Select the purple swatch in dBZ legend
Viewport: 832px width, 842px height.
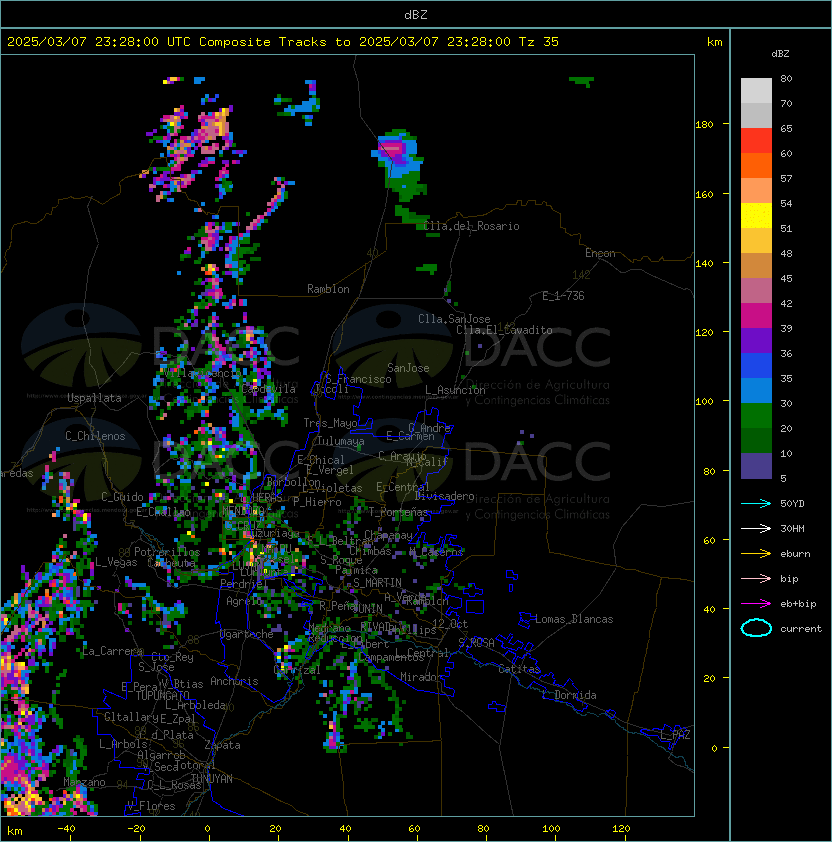(x=756, y=340)
